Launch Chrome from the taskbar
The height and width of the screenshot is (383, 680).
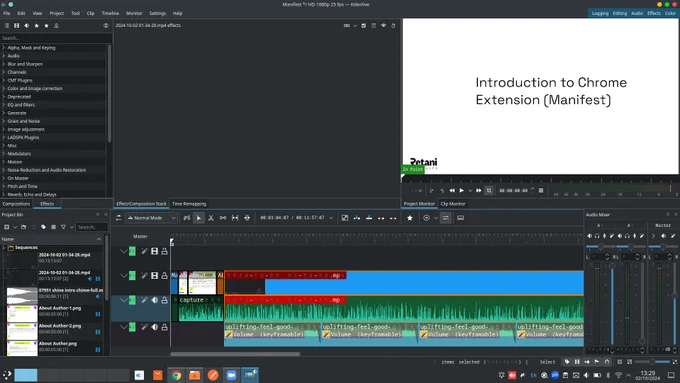(x=176, y=375)
